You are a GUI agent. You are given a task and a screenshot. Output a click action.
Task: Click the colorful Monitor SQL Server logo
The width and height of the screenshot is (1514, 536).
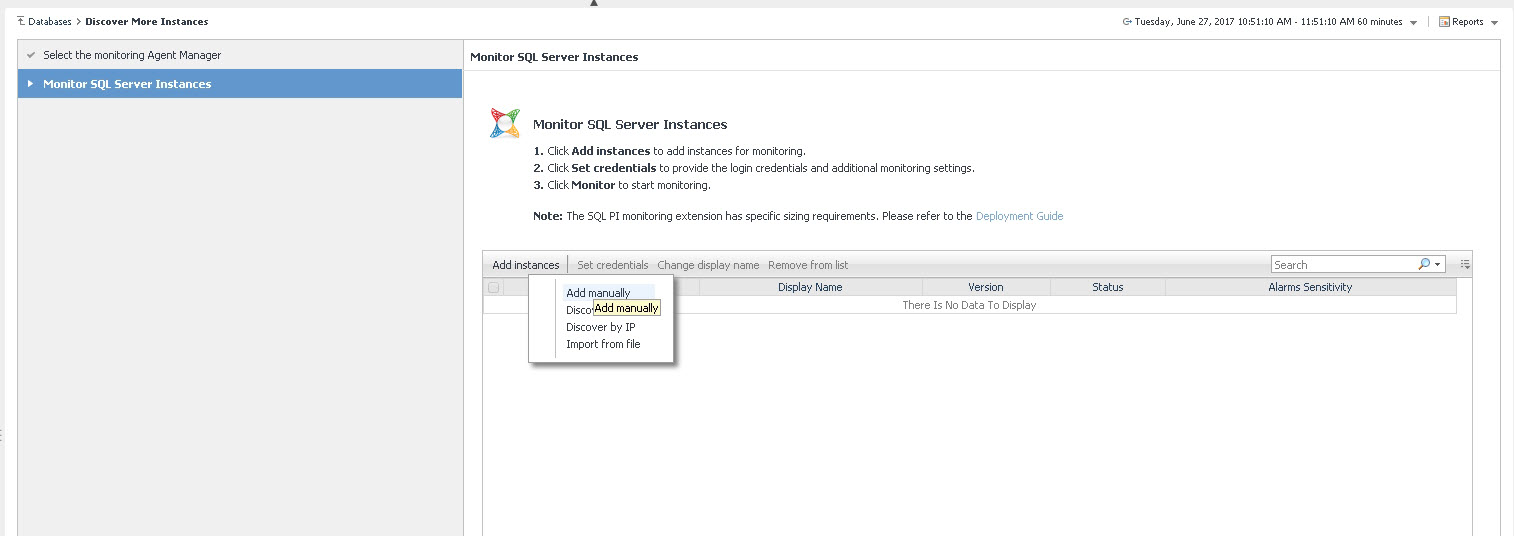pyautogui.click(x=505, y=123)
